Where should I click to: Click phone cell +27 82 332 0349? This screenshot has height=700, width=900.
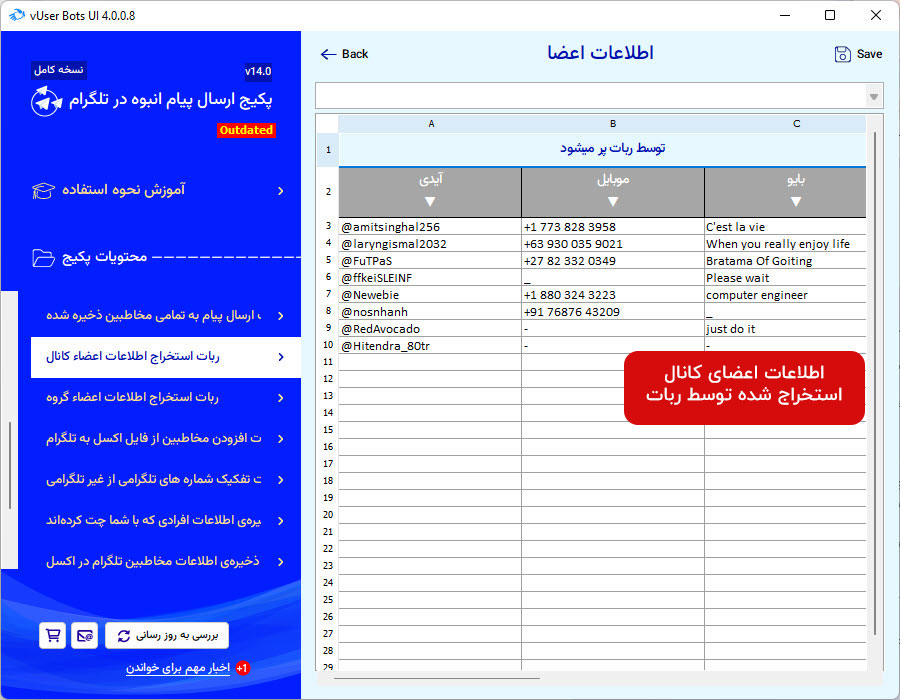coord(613,261)
